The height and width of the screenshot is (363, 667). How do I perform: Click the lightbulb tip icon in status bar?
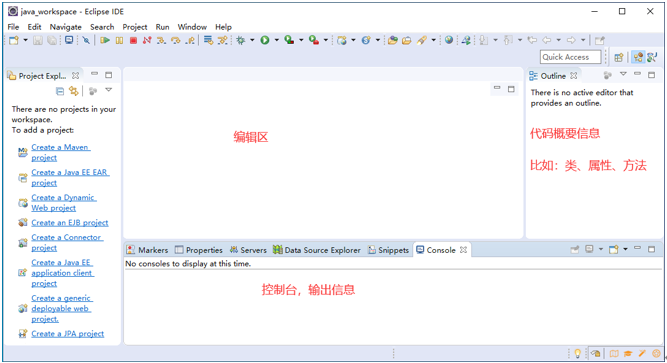point(578,353)
